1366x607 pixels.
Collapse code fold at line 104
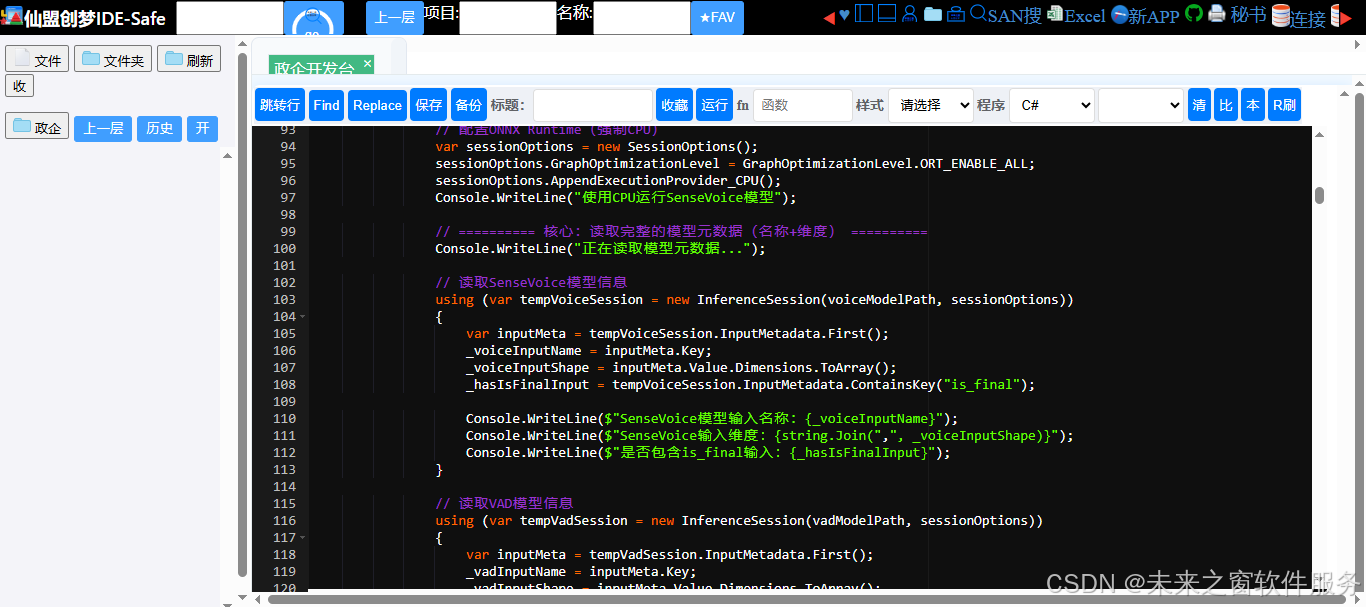(303, 317)
